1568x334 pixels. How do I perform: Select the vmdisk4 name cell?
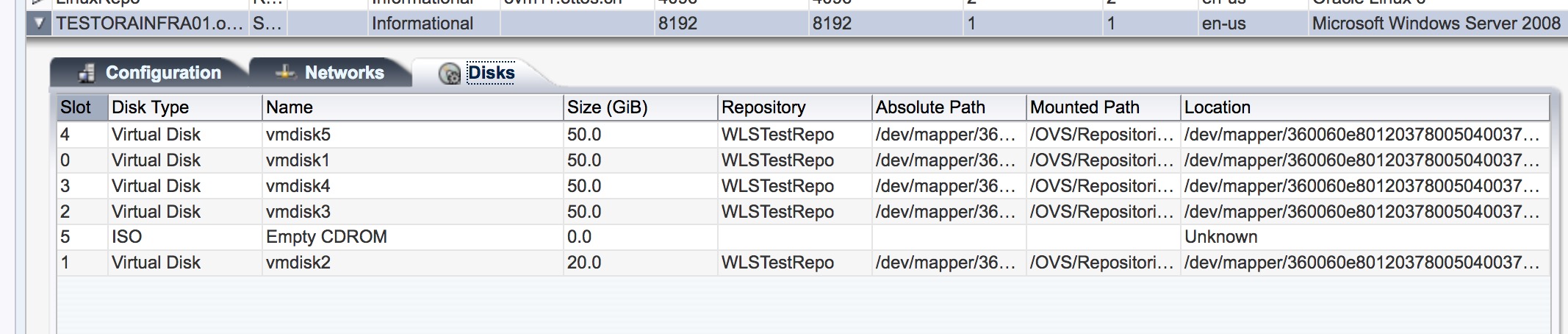(x=413, y=186)
